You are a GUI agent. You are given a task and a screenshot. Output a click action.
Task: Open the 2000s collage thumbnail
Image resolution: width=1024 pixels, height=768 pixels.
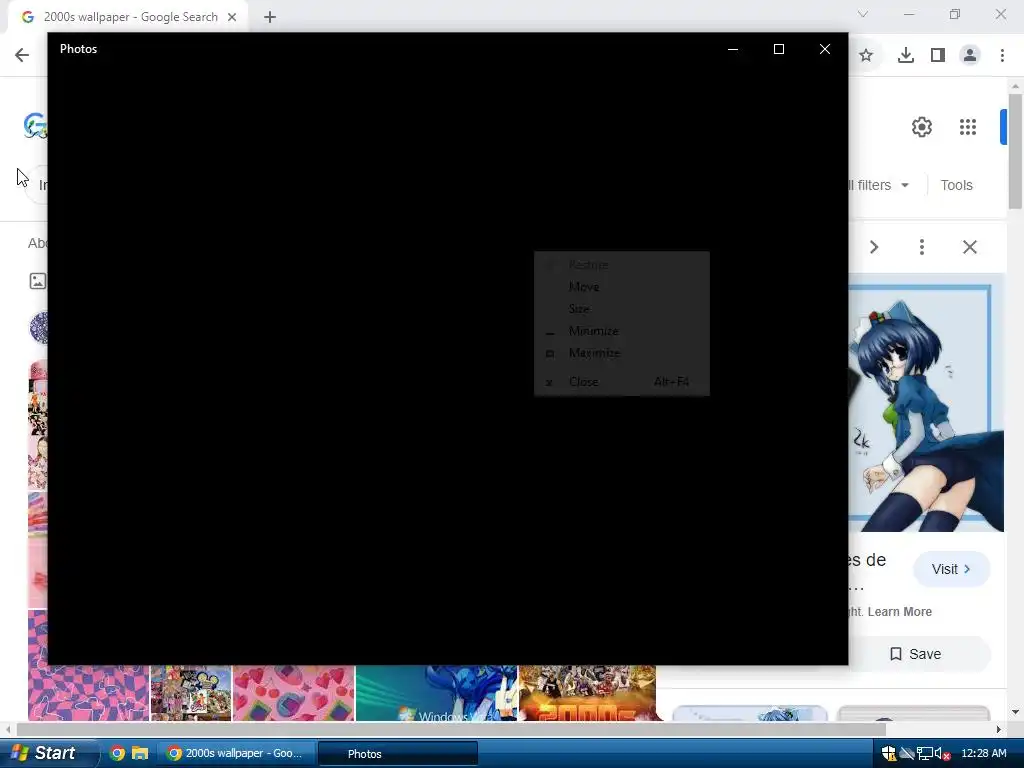tap(588, 693)
